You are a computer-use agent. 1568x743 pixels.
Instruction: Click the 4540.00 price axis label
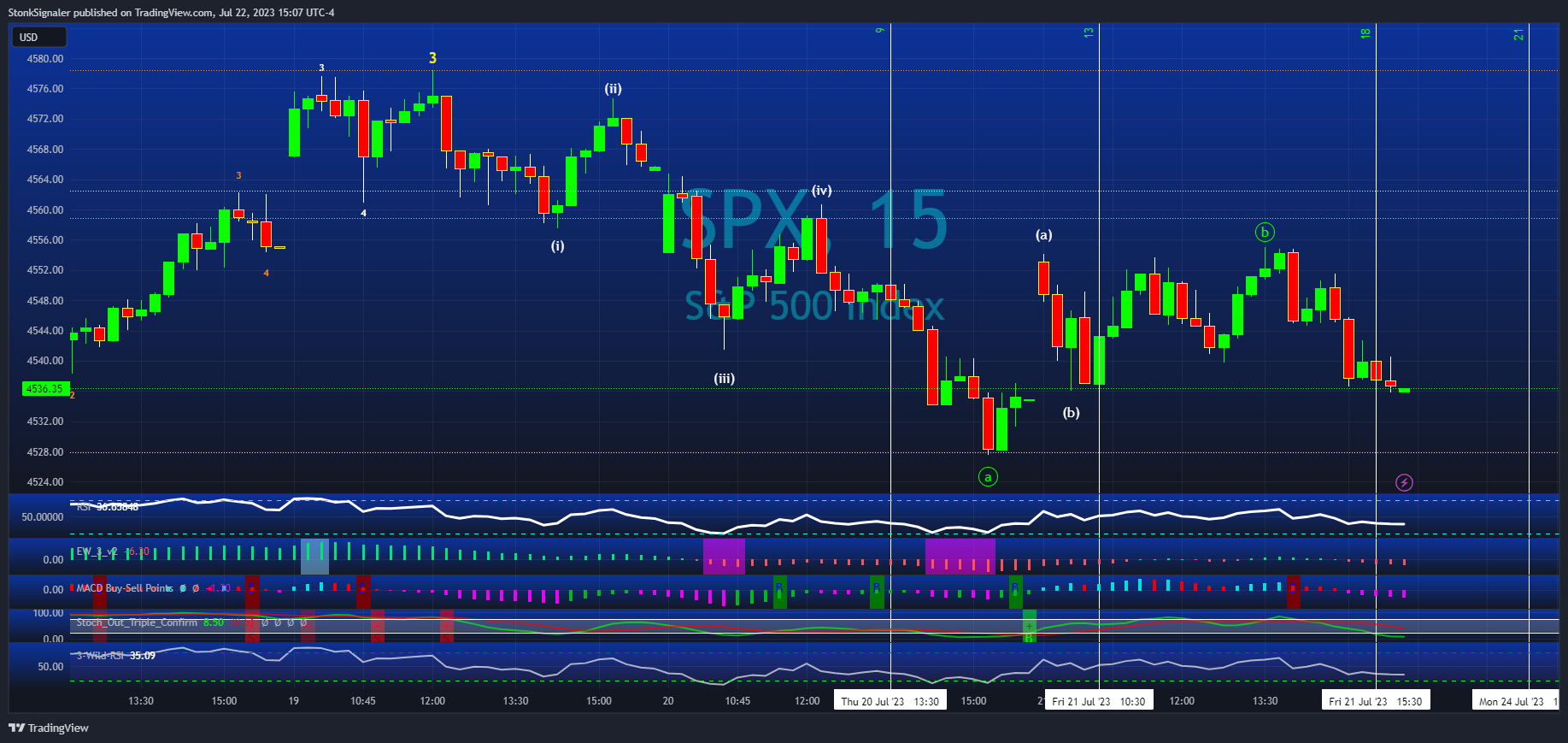pos(45,361)
